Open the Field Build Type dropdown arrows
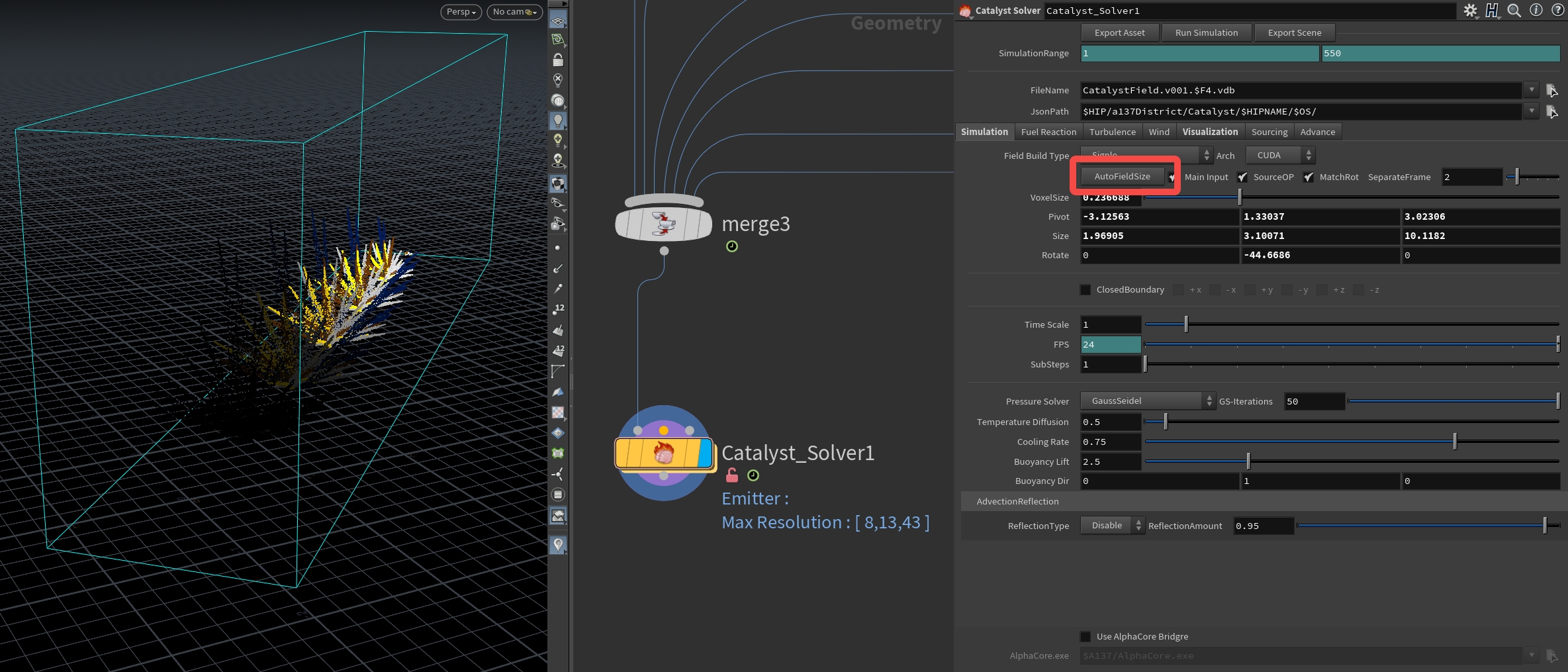Image resolution: width=1568 pixels, height=672 pixels. pyautogui.click(x=1207, y=156)
